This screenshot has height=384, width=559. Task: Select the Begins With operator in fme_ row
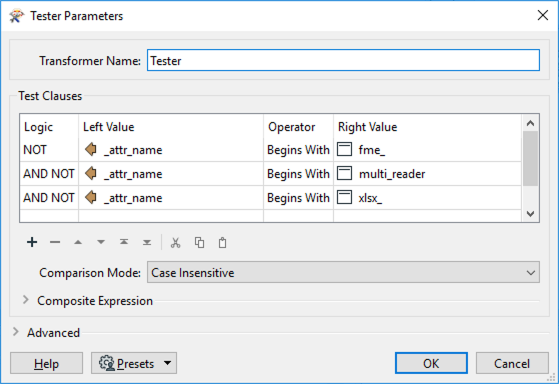click(298, 150)
